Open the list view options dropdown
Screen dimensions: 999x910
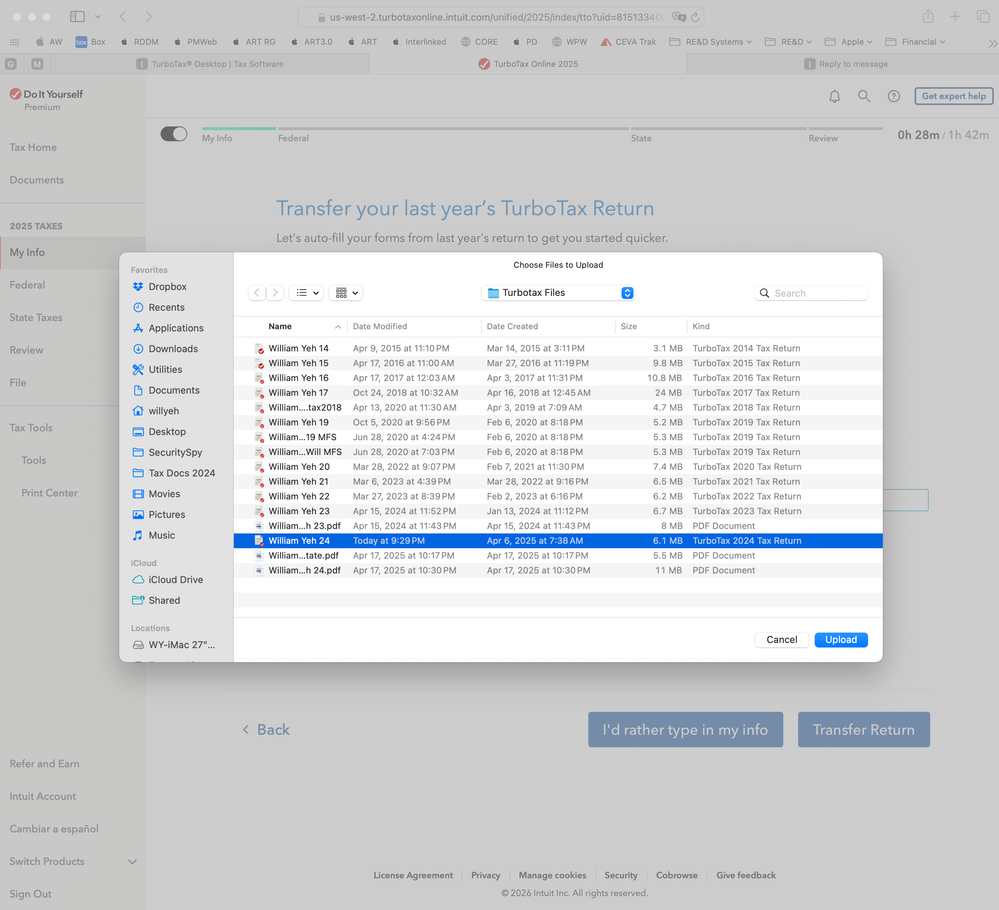click(x=306, y=293)
